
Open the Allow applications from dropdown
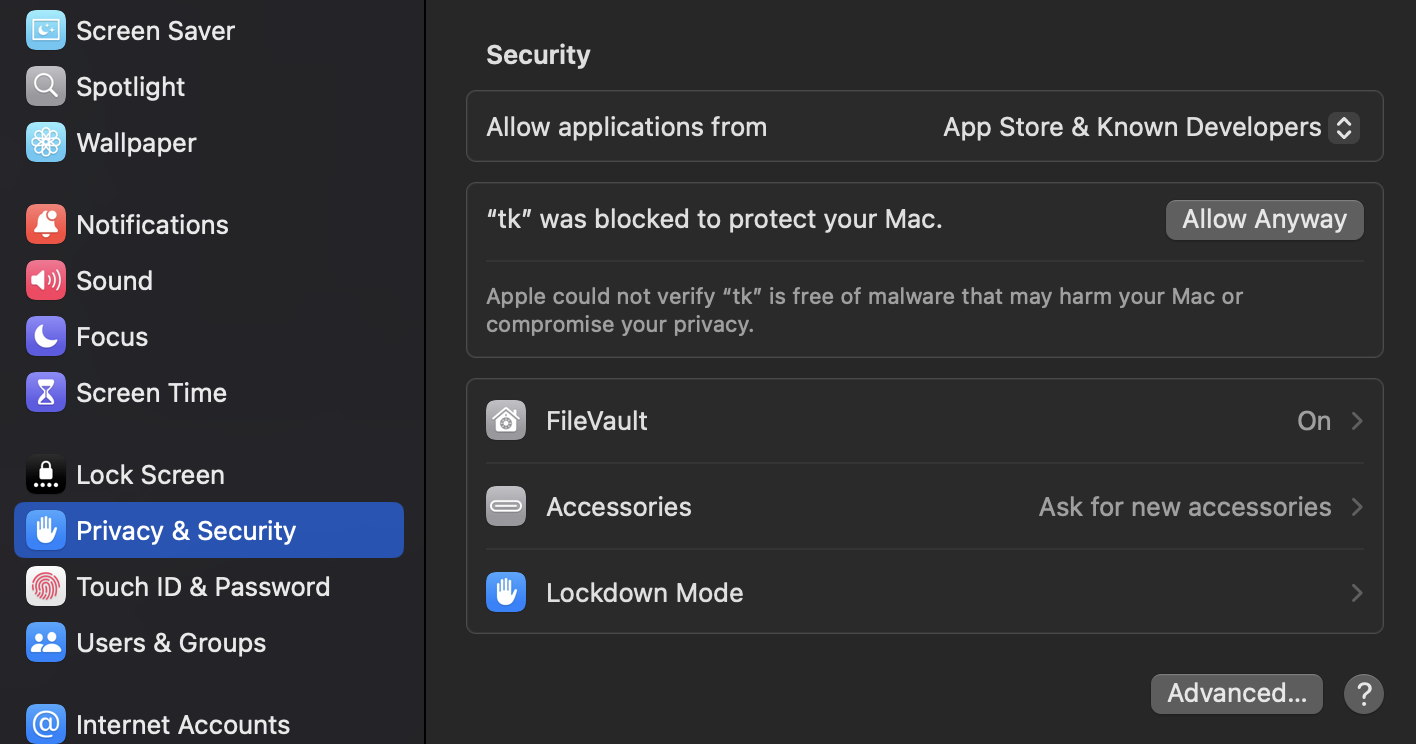pyautogui.click(x=1345, y=127)
